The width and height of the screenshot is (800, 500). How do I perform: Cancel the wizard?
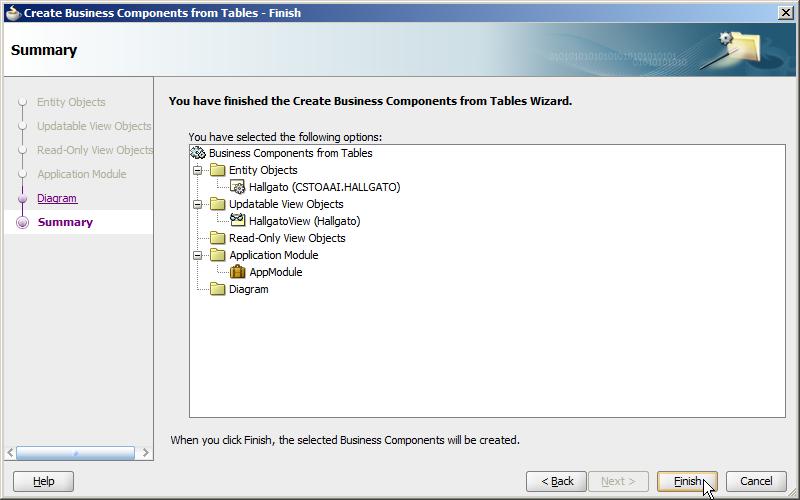[756, 481]
